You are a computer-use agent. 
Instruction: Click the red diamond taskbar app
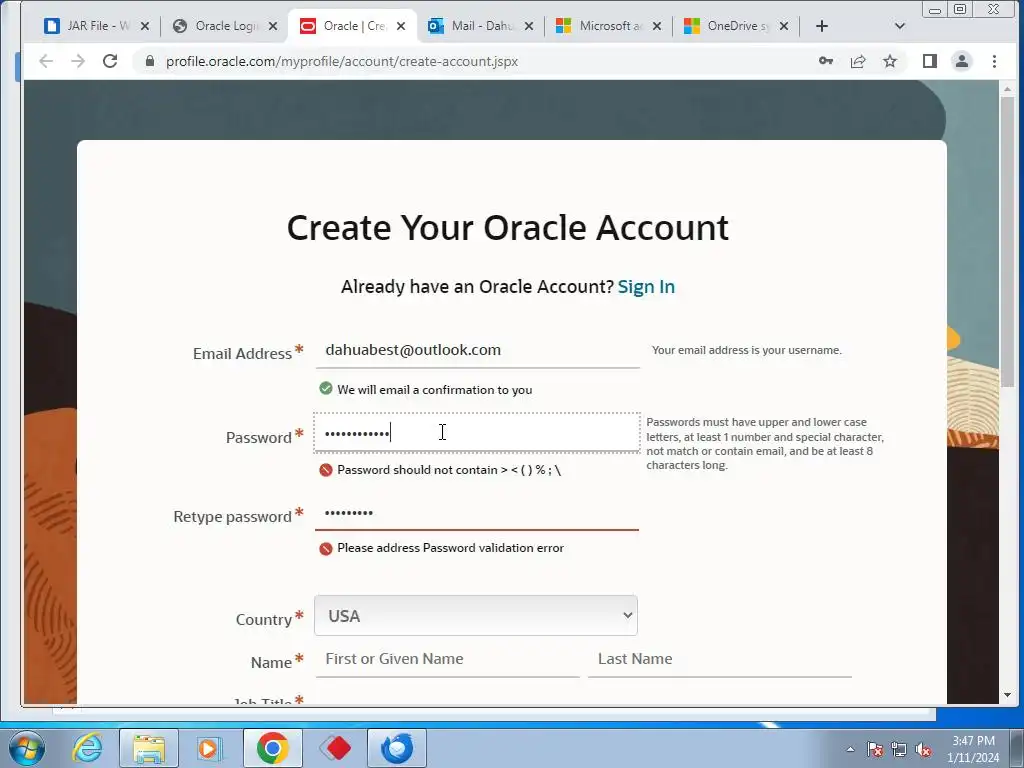point(335,748)
